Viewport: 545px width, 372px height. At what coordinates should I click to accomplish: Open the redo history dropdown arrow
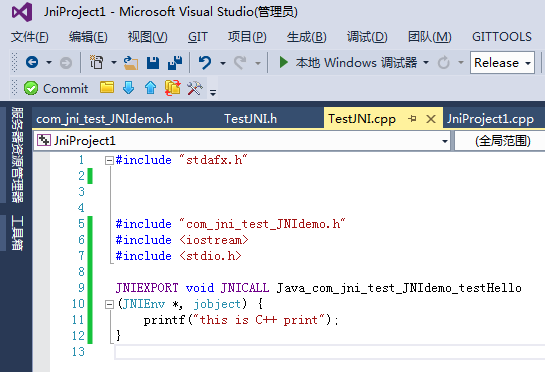click(258, 63)
